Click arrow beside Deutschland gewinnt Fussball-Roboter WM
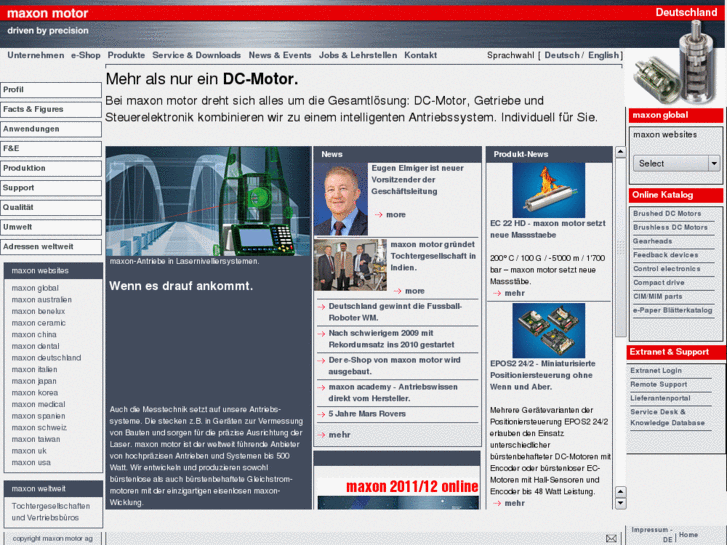 pyautogui.click(x=321, y=307)
